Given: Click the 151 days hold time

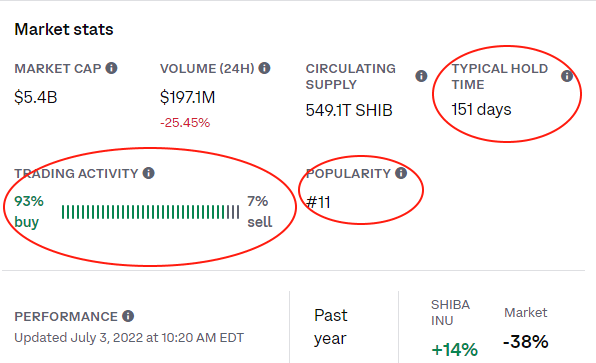Looking at the screenshot, I should [x=481, y=110].
